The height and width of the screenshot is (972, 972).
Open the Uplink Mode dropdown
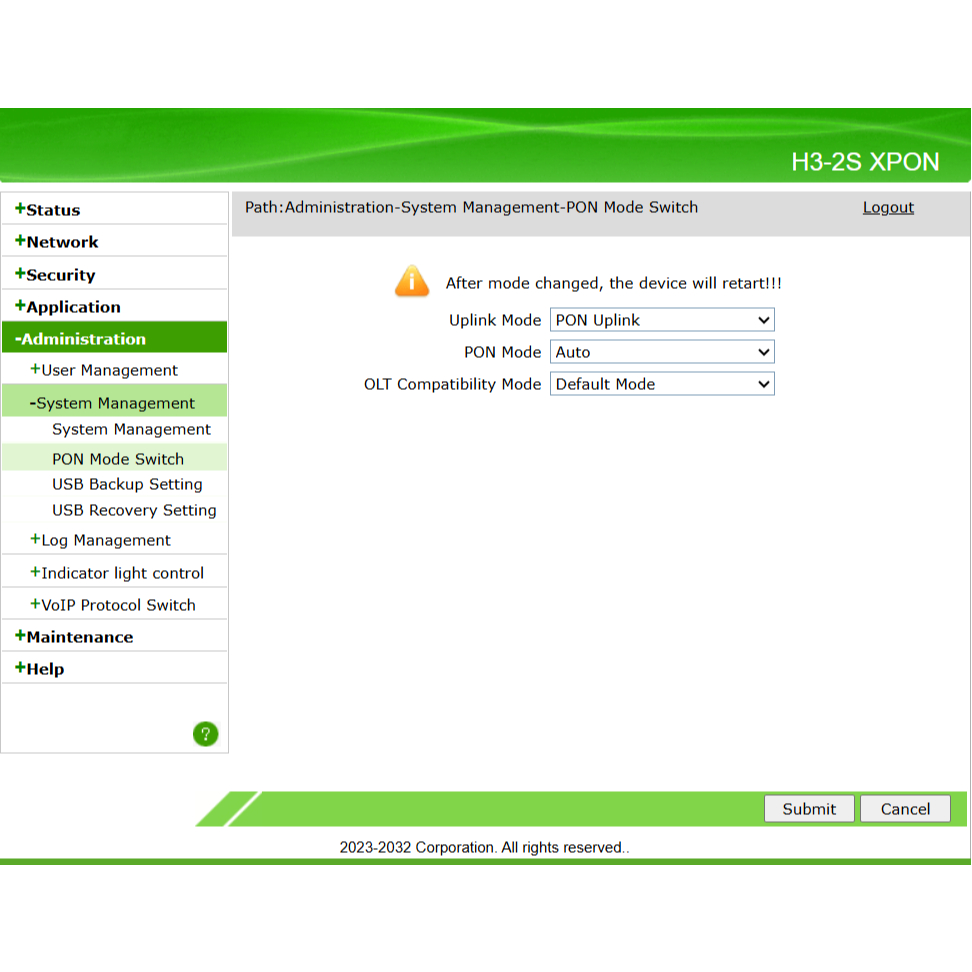662,320
